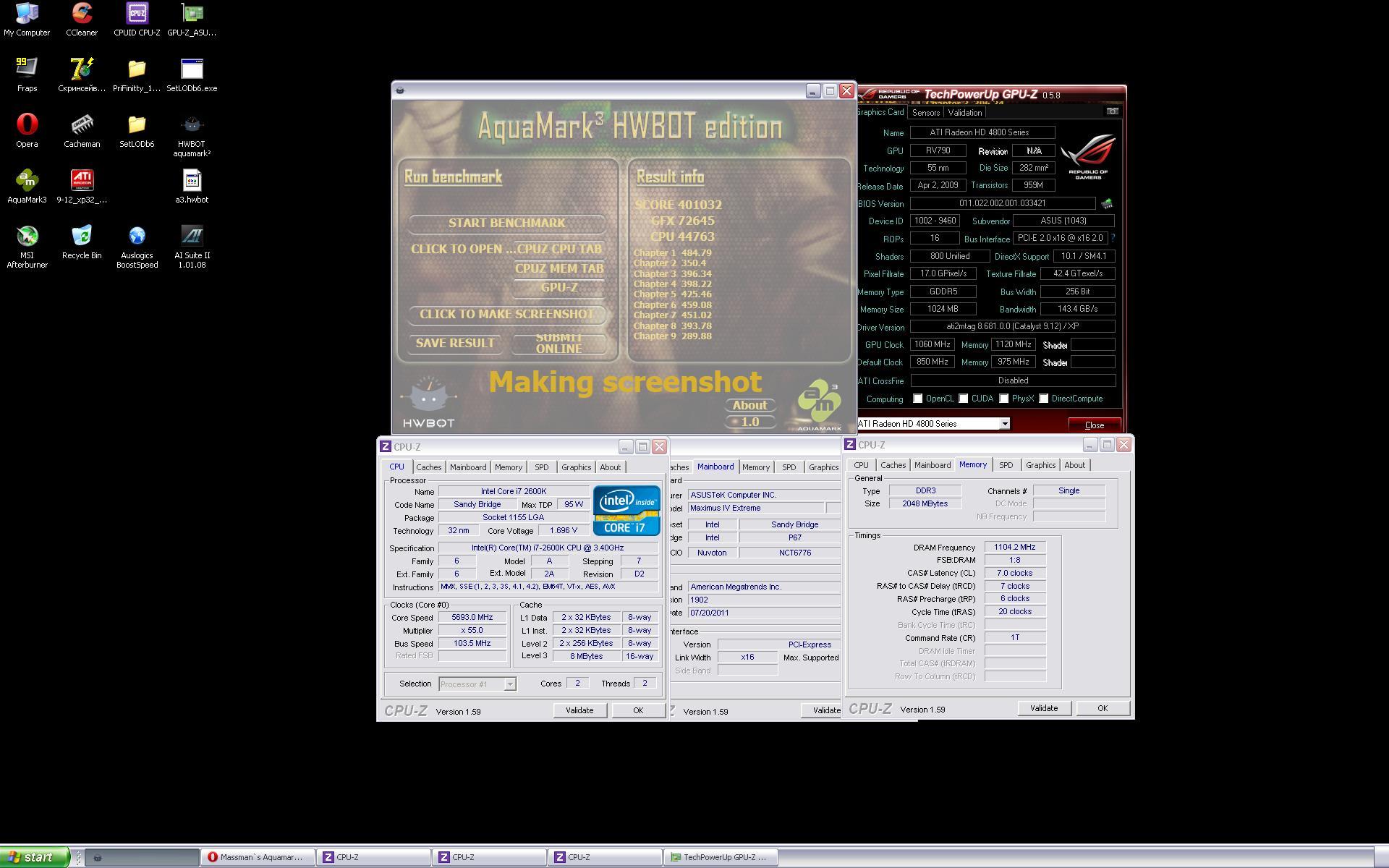The image size is (1389, 868).
Task: Open CPU tab in right CPU-Z window
Action: point(861,465)
